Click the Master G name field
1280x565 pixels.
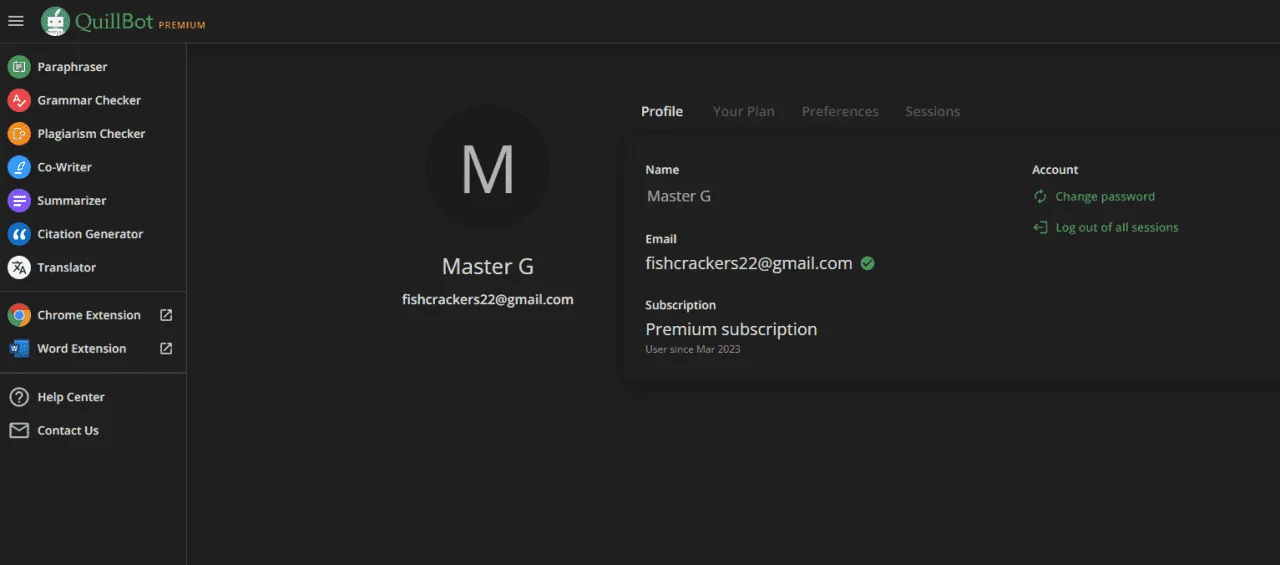tap(679, 196)
